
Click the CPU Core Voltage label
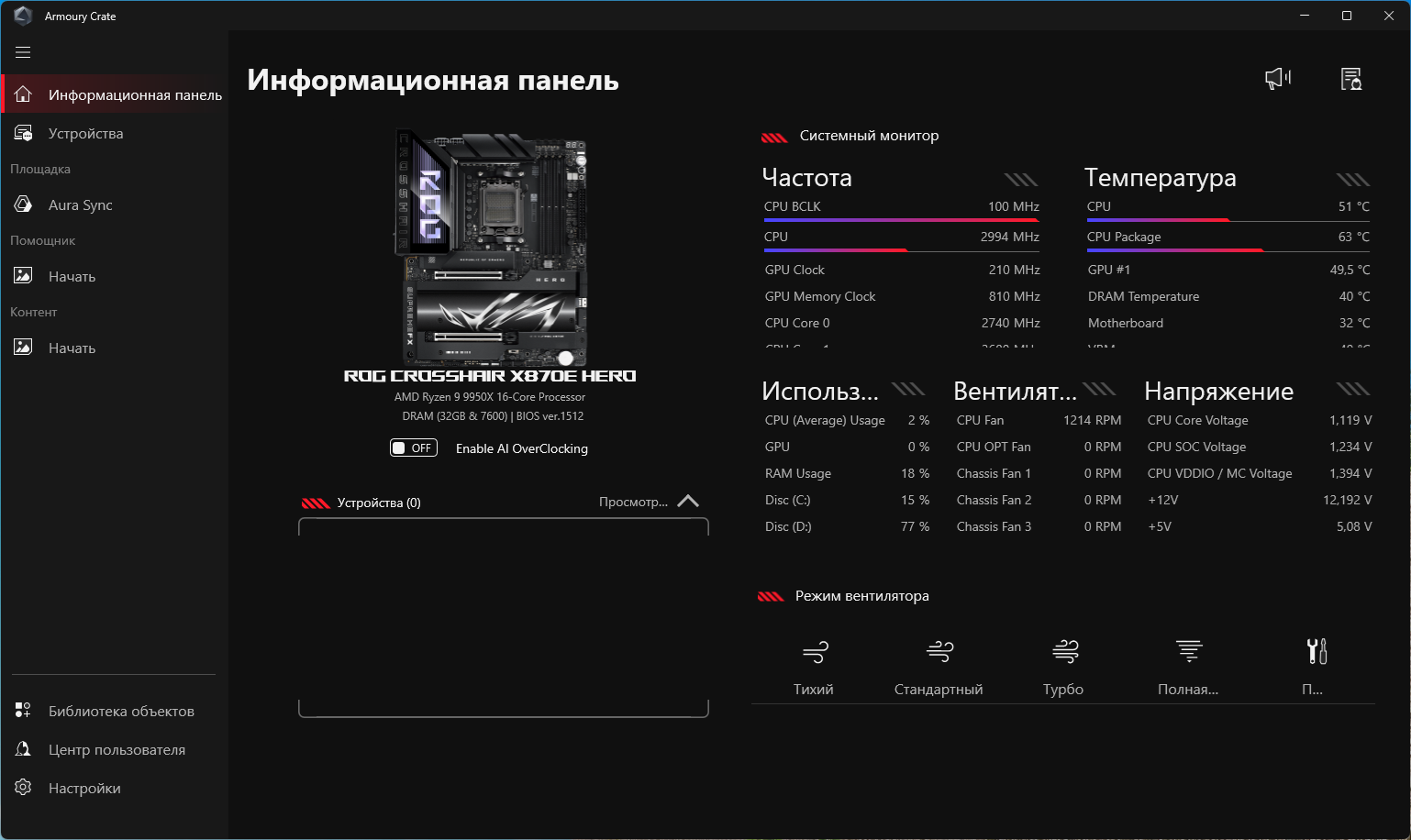pyautogui.click(x=1198, y=420)
